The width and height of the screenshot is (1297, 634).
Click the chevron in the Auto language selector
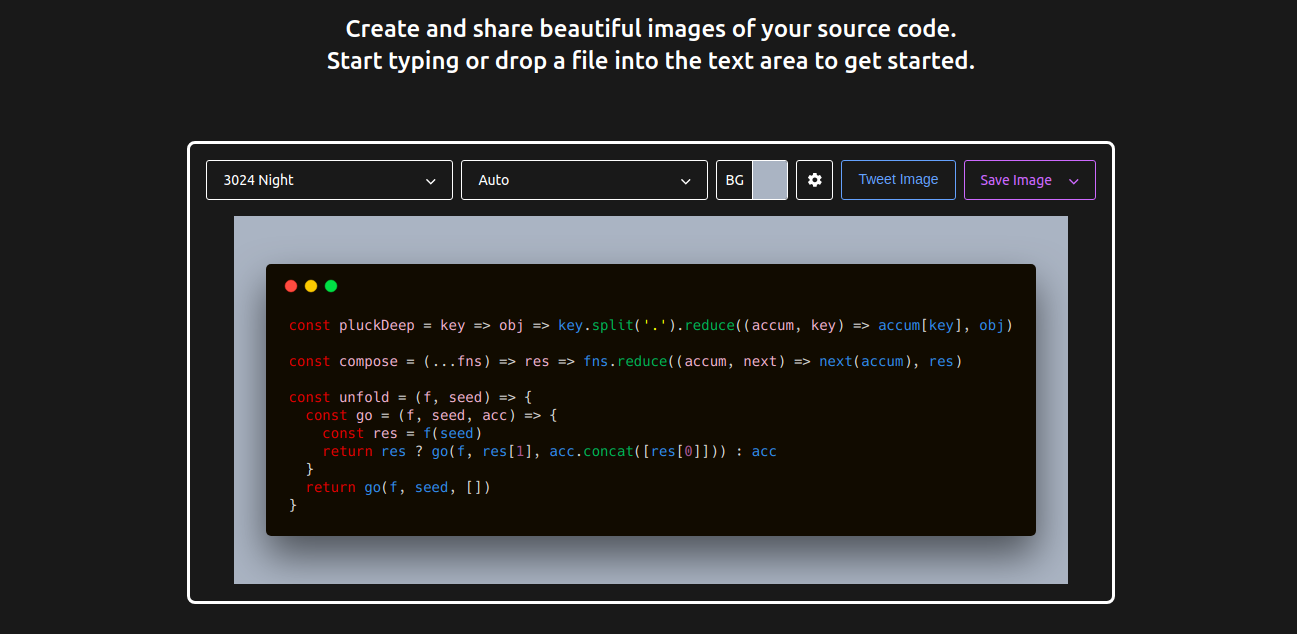(686, 181)
